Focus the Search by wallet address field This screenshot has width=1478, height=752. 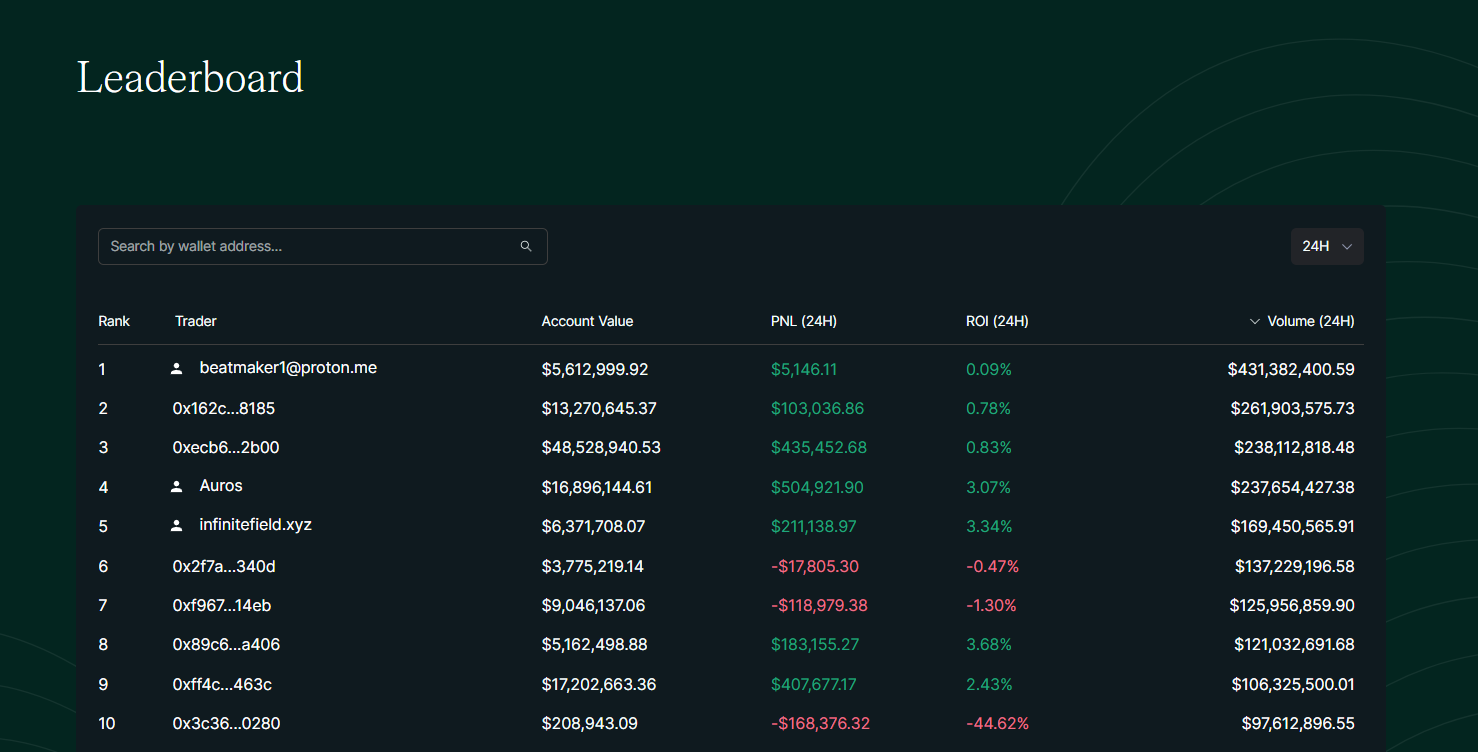[322, 246]
